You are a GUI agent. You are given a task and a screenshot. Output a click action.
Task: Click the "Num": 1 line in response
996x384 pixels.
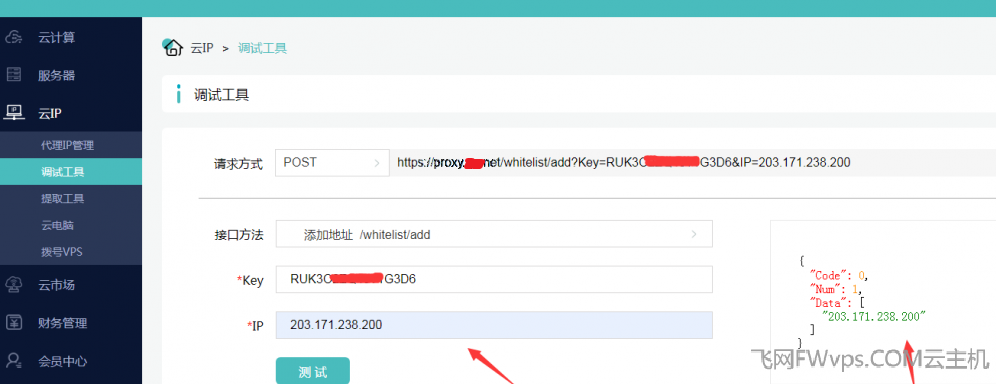coord(836,289)
